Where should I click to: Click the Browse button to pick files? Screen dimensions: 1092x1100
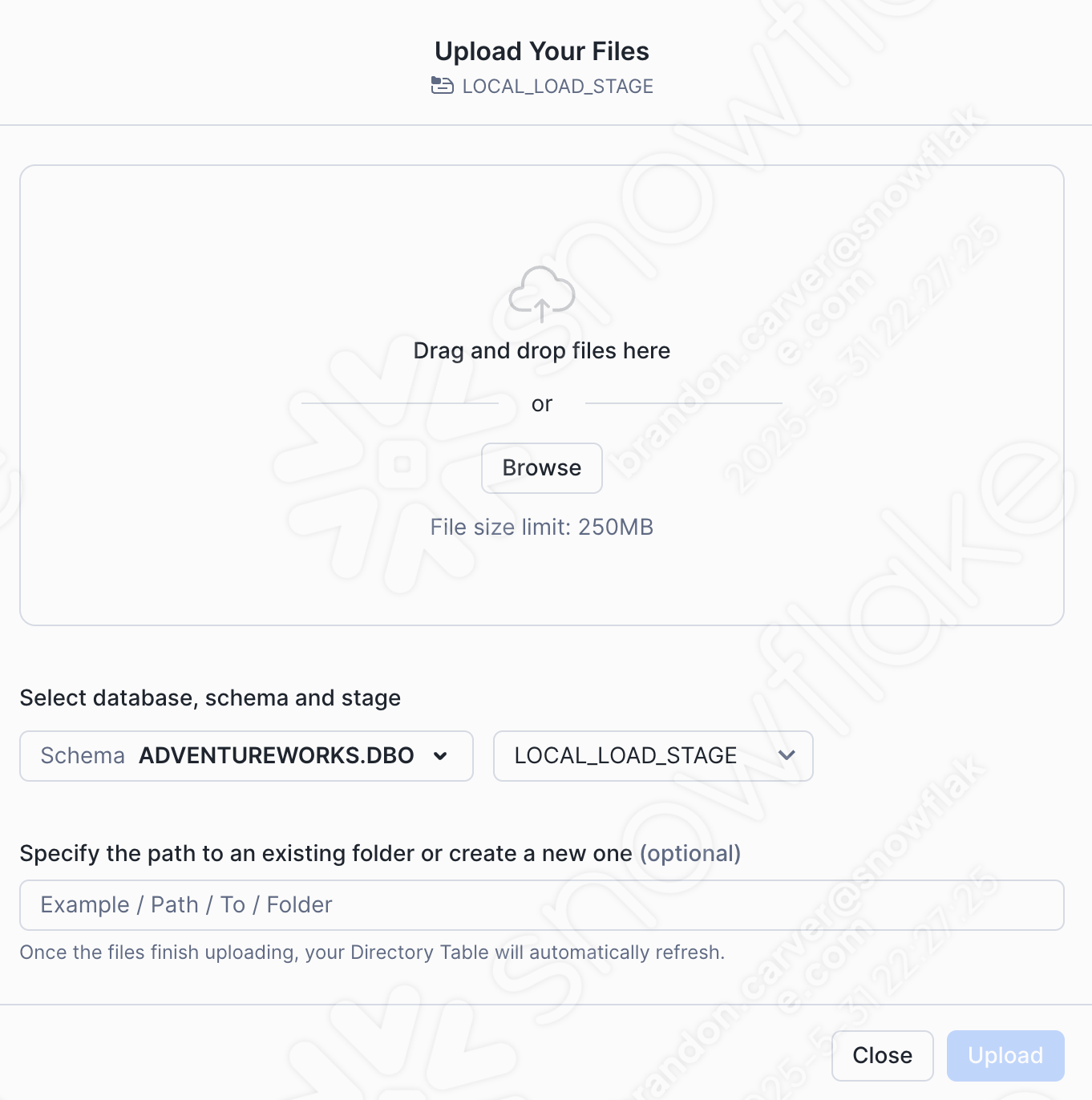coord(541,467)
